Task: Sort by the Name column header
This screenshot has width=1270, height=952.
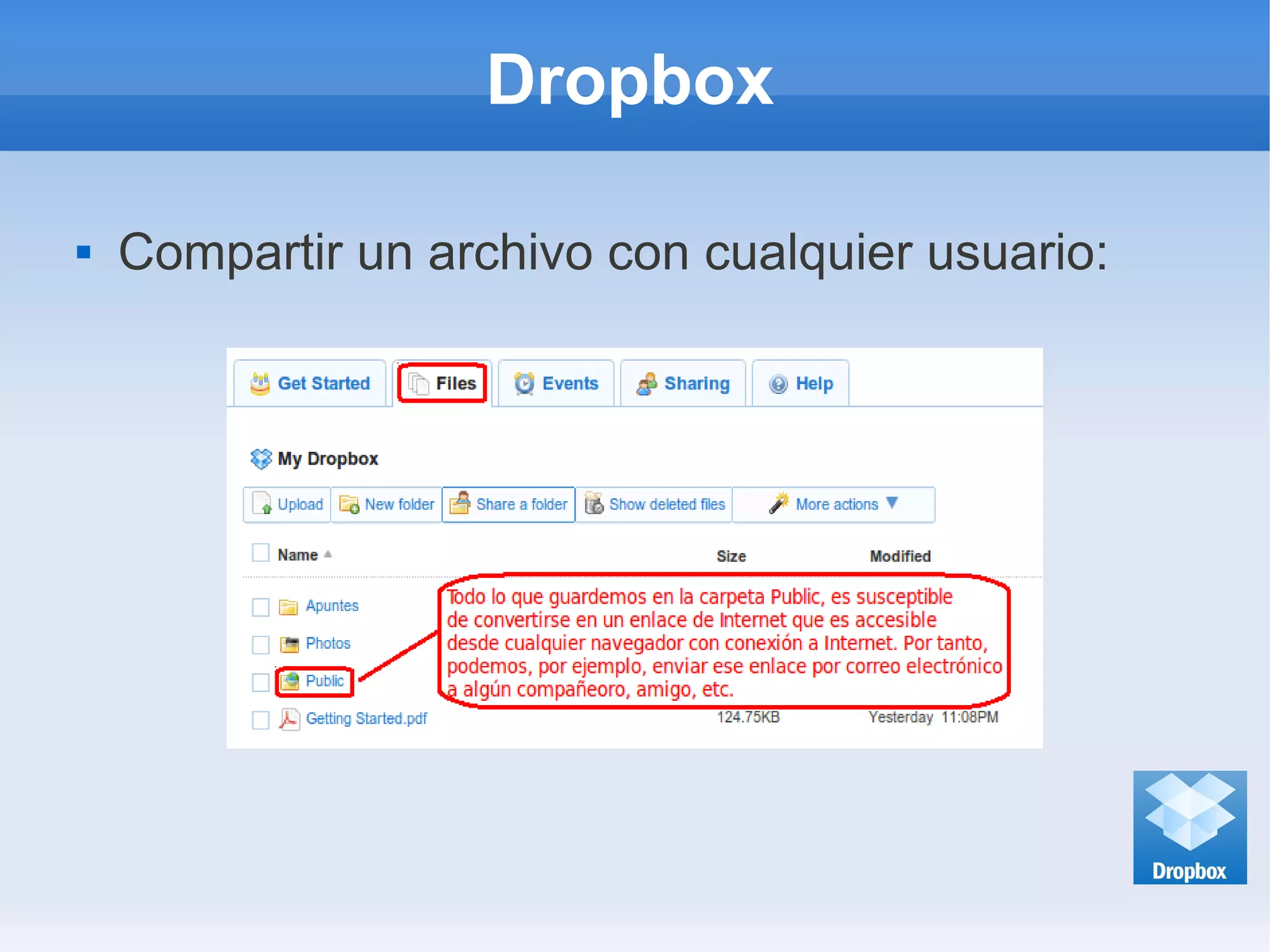Action: tap(298, 555)
